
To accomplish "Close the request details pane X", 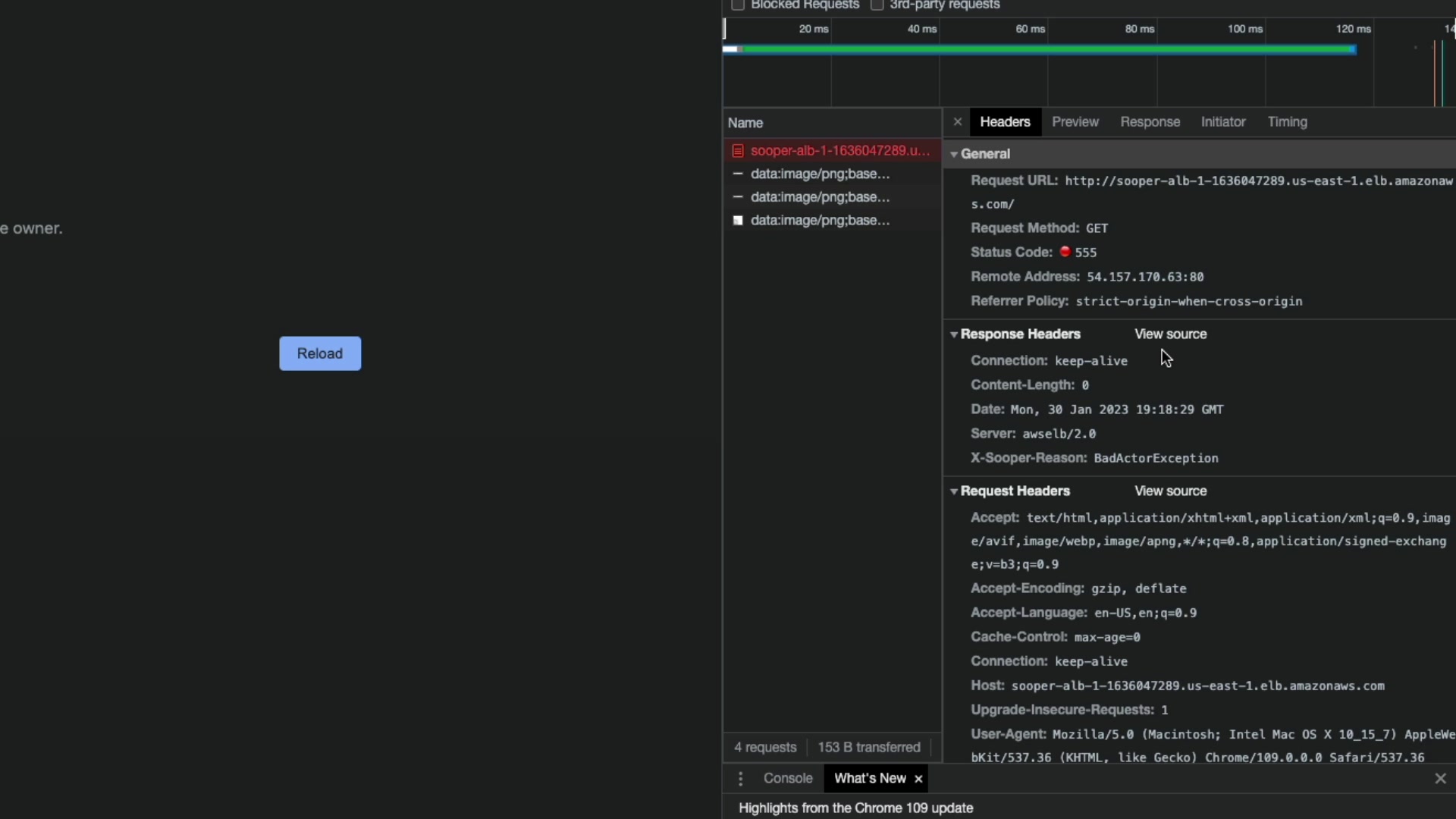I will [x=957, y=122].
